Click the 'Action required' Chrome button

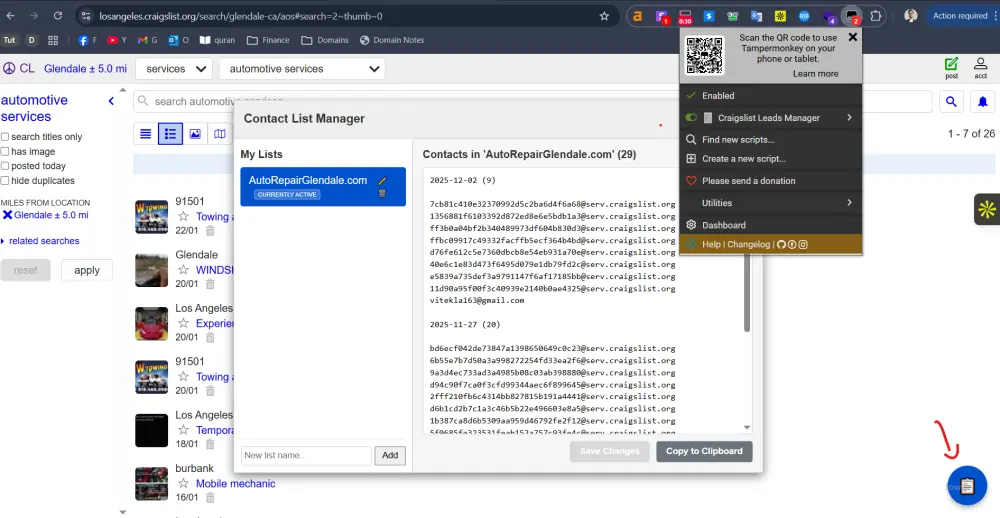(960, 16)
